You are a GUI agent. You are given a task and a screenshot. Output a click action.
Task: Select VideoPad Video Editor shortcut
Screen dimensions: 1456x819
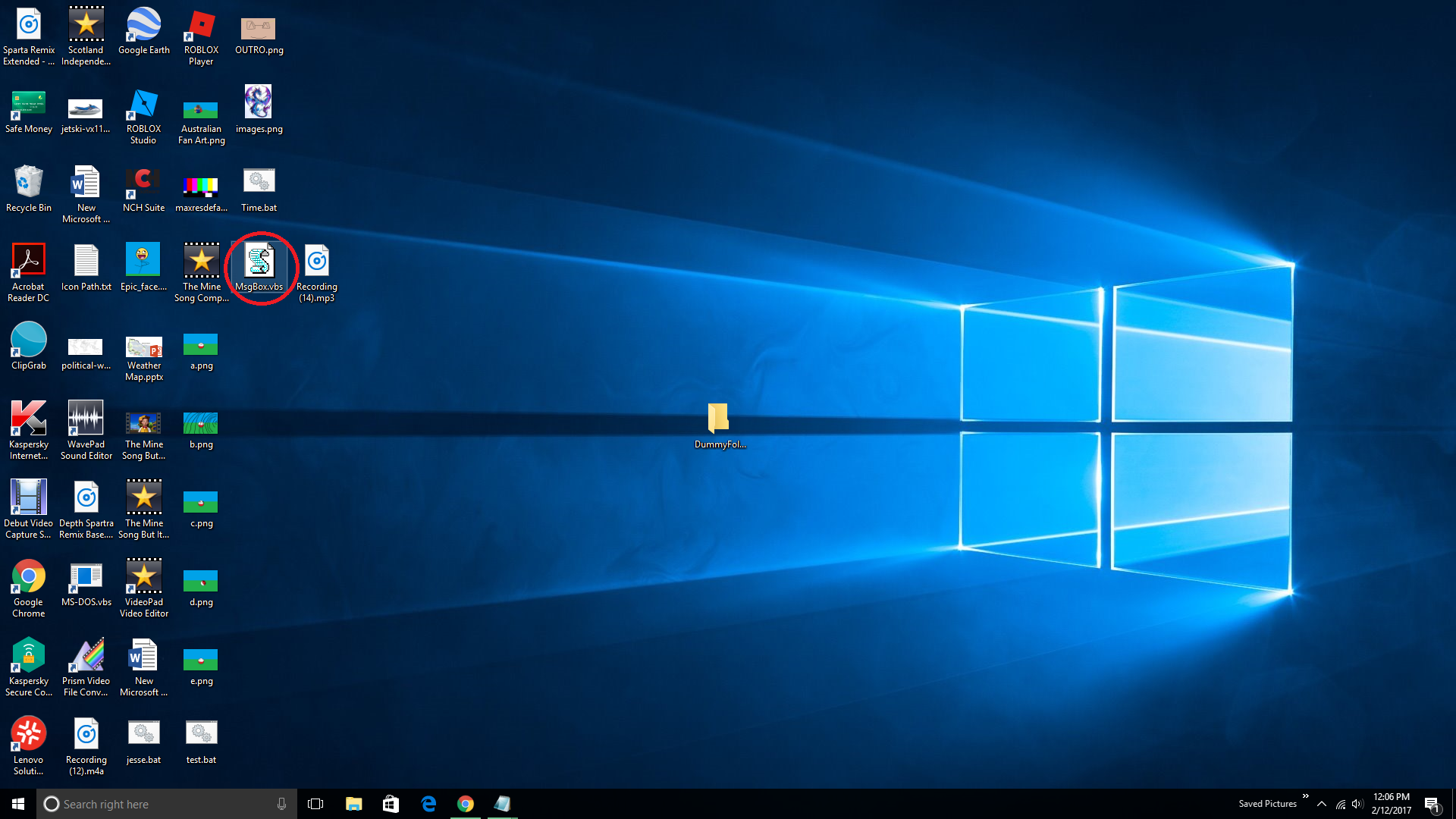click(144, 589)
